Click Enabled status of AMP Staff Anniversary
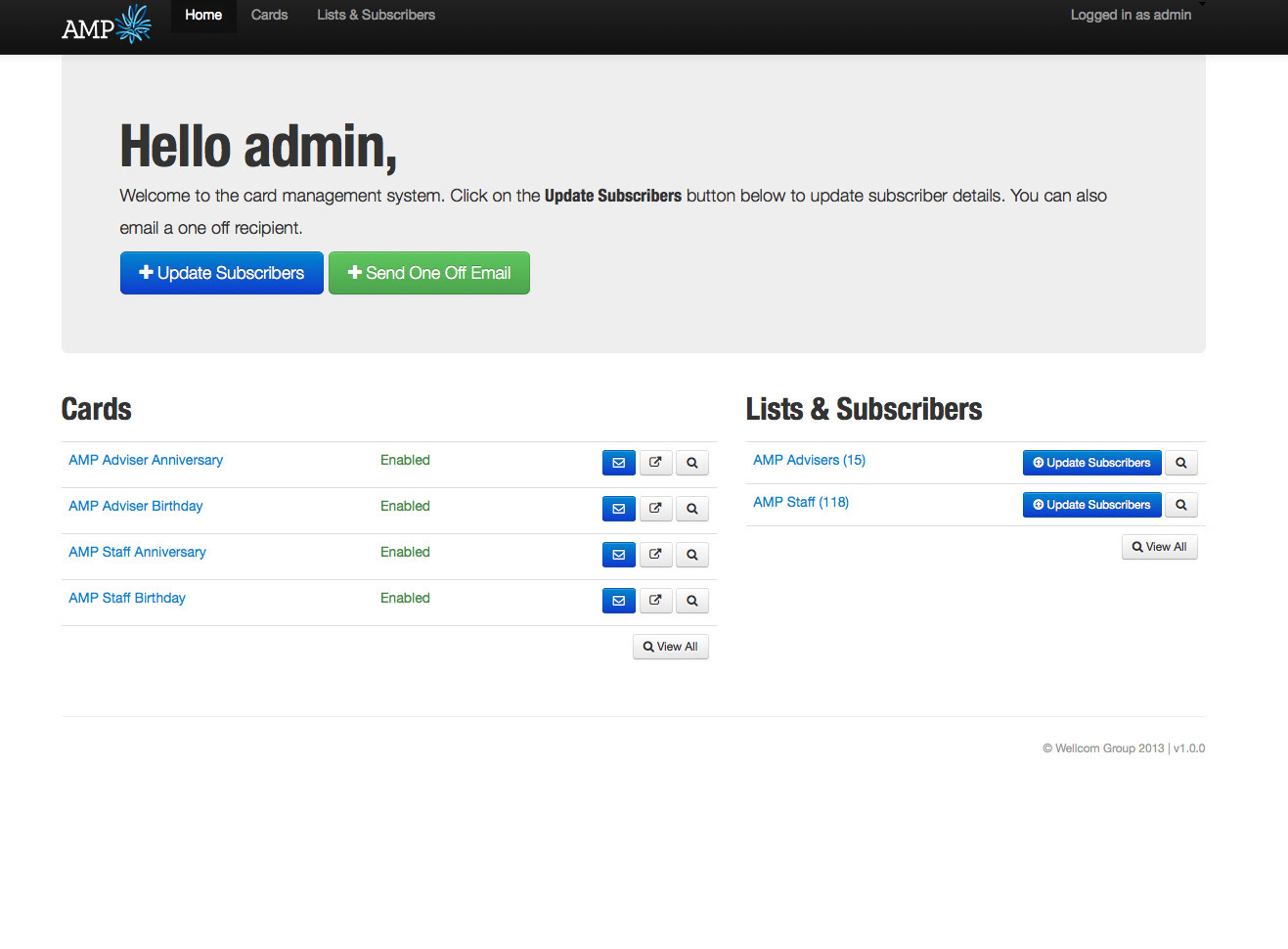1288x949 pixels. click(405, 552)
